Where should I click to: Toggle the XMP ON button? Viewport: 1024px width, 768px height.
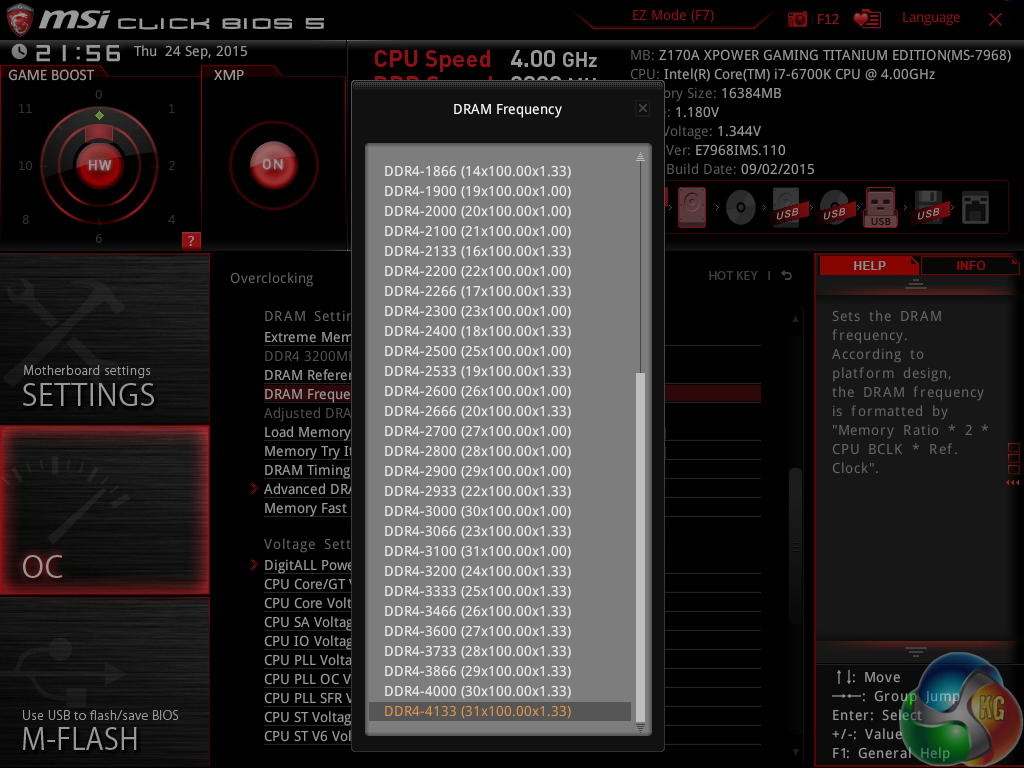pyautogui.click(x=273, y=165)
